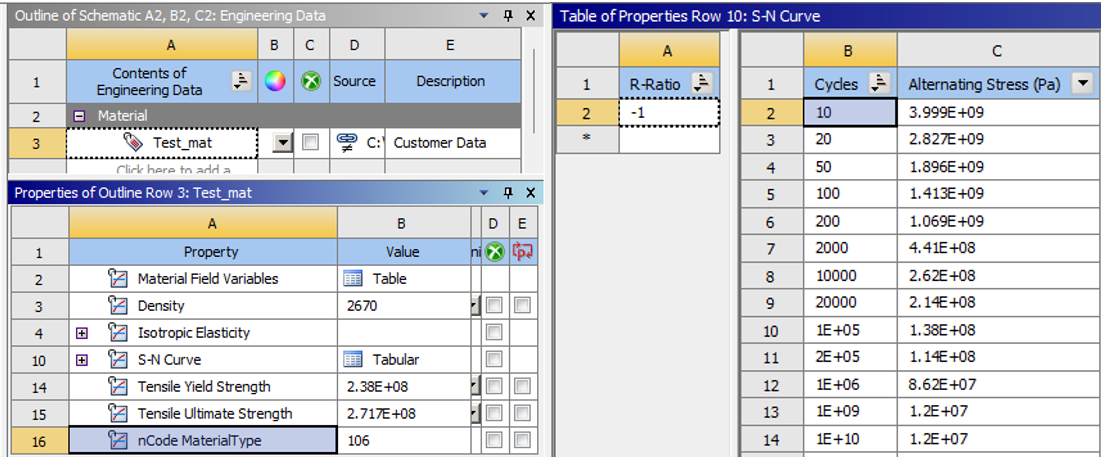Click the Tensile Ultimate Strength value field
Image resolution: width=1101 pixels, height=457 pixels.
pos(400,414)
